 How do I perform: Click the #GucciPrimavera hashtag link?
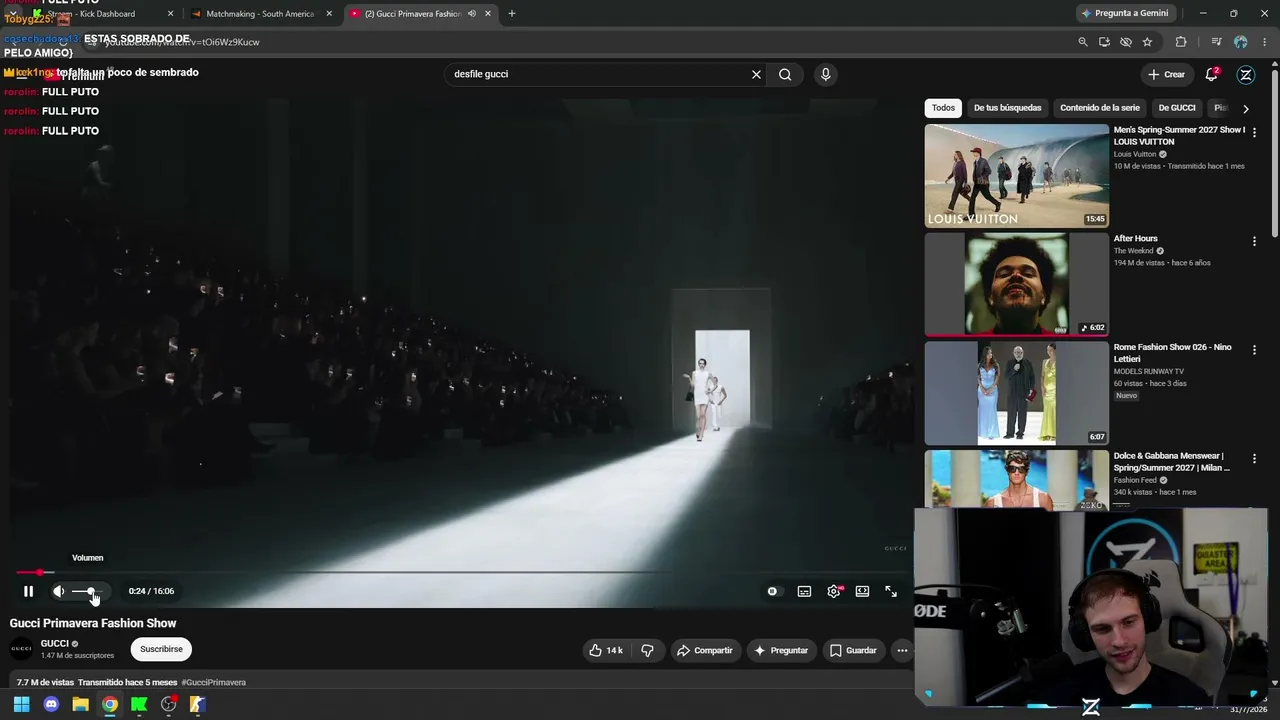click(213, 682)
